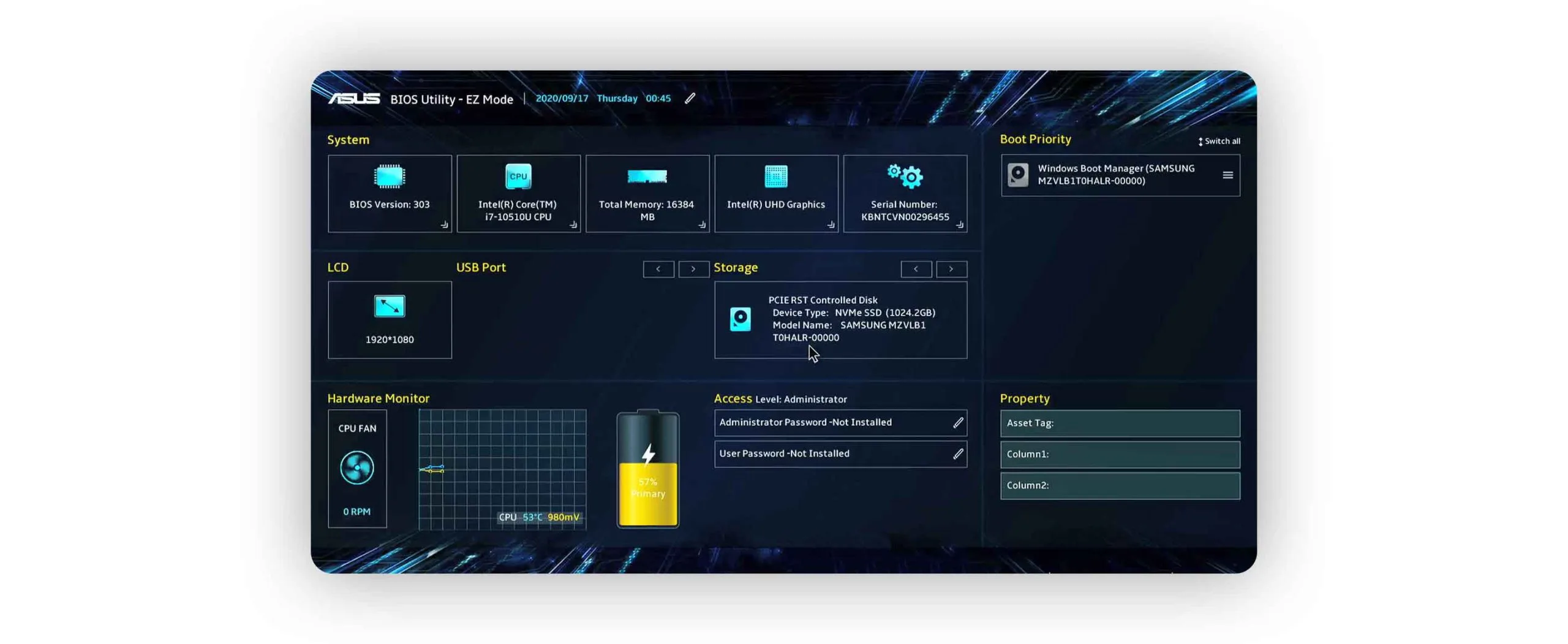The image size is (1568, 644).
Task: Click the battery charge level indicator
Action: (x=647, y=471)
